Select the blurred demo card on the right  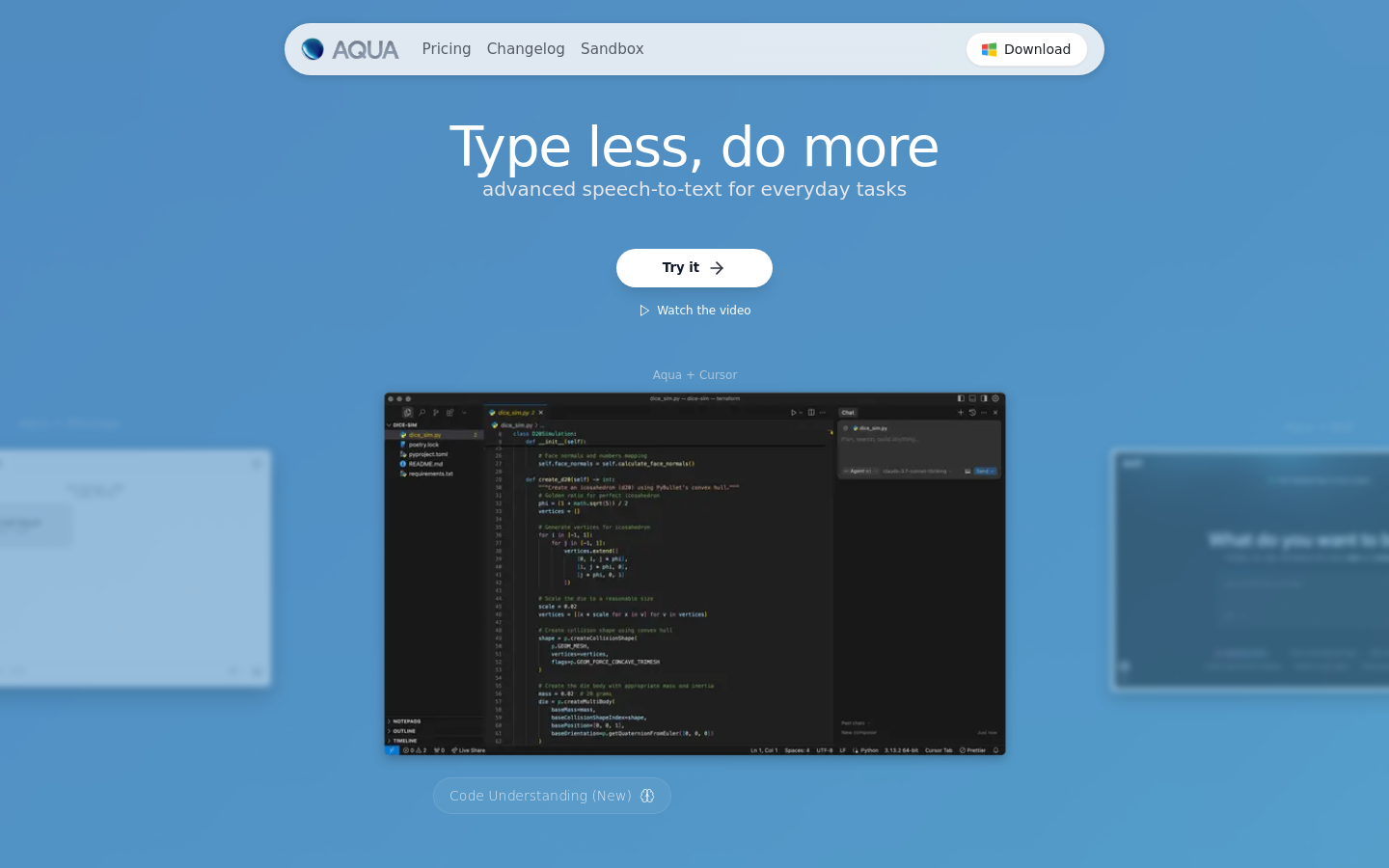1250,569
